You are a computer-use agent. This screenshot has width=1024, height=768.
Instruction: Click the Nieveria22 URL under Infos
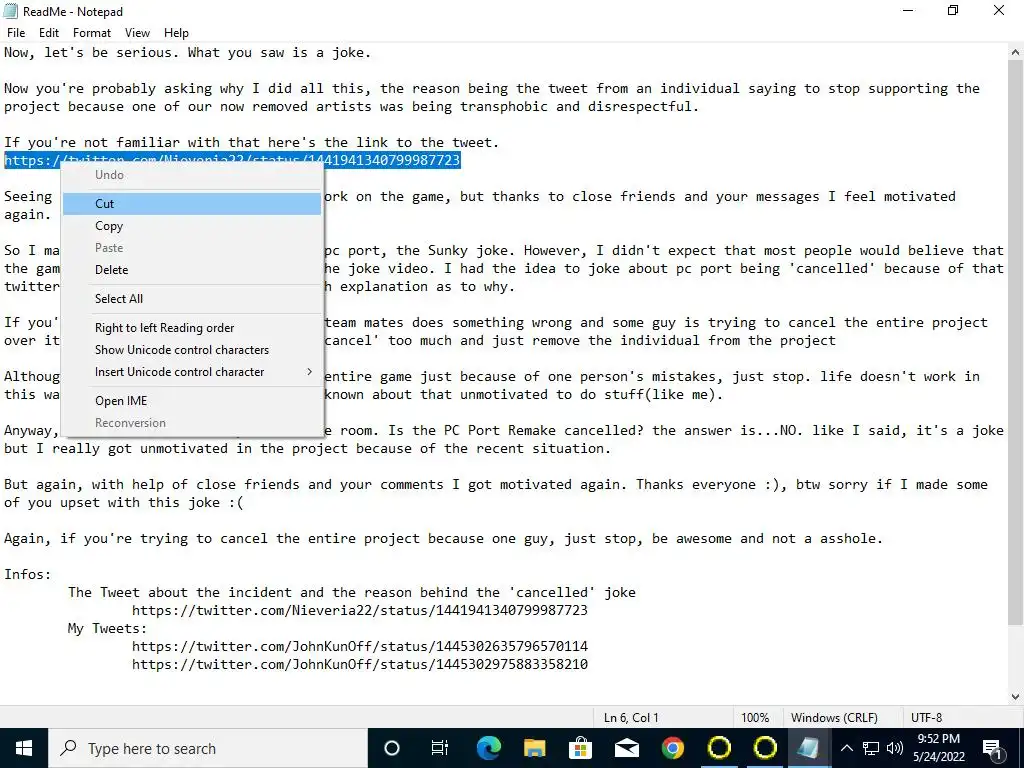coord(360,611)
